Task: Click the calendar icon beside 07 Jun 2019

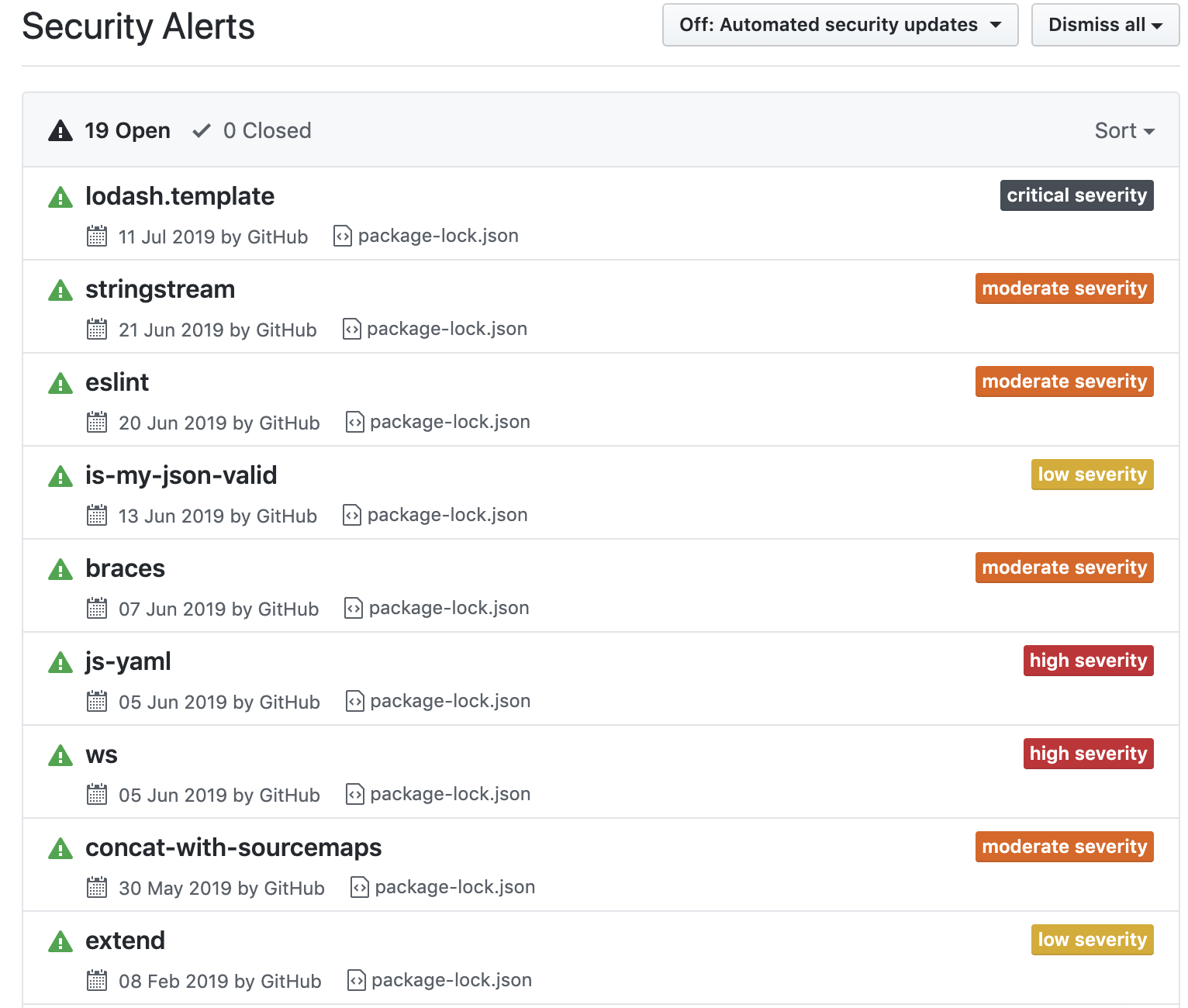Action: (x=97, y=608)
